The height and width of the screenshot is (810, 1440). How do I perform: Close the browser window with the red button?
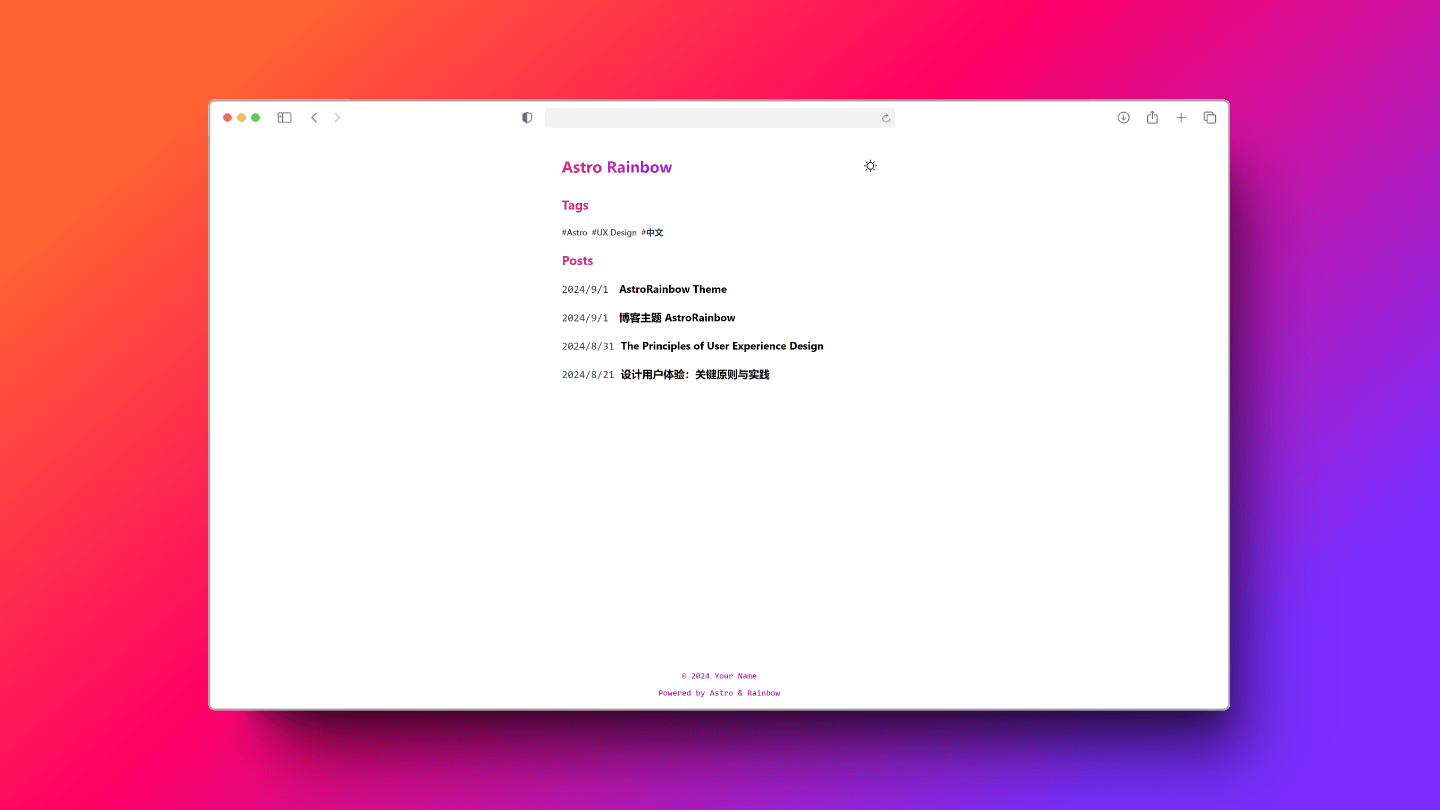pos(227,118)
